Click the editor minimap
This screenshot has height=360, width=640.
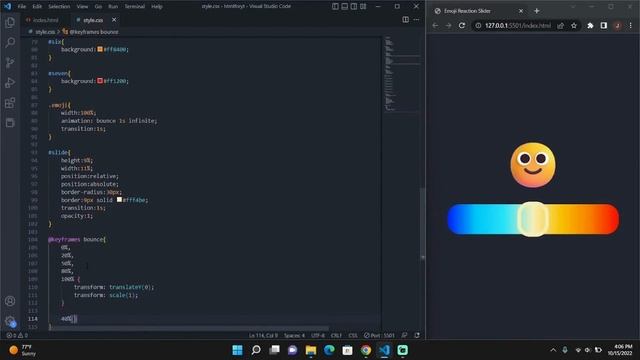click(x=402, y=73)
